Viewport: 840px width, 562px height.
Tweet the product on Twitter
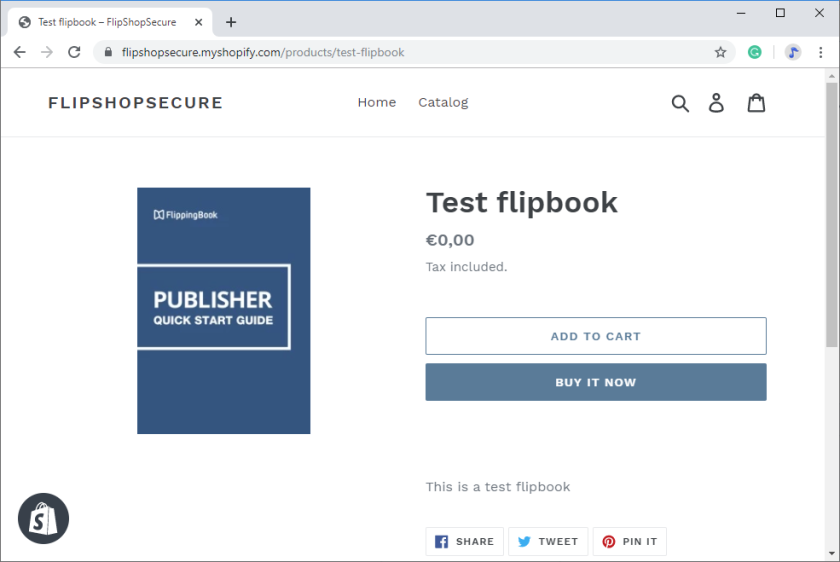point(548,541)
